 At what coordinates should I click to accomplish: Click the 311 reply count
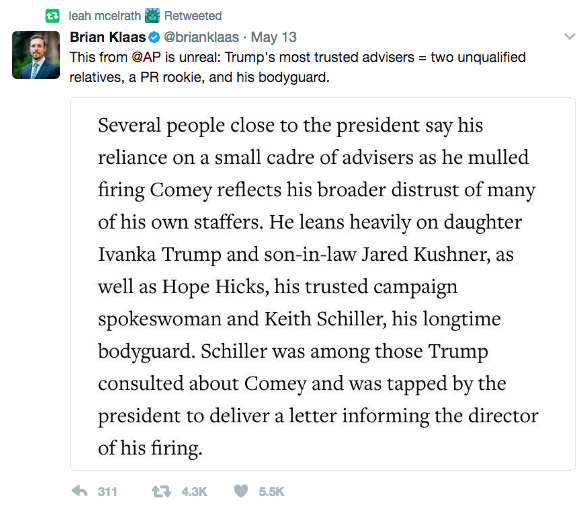pyautogui.click(x=108, y=492)
